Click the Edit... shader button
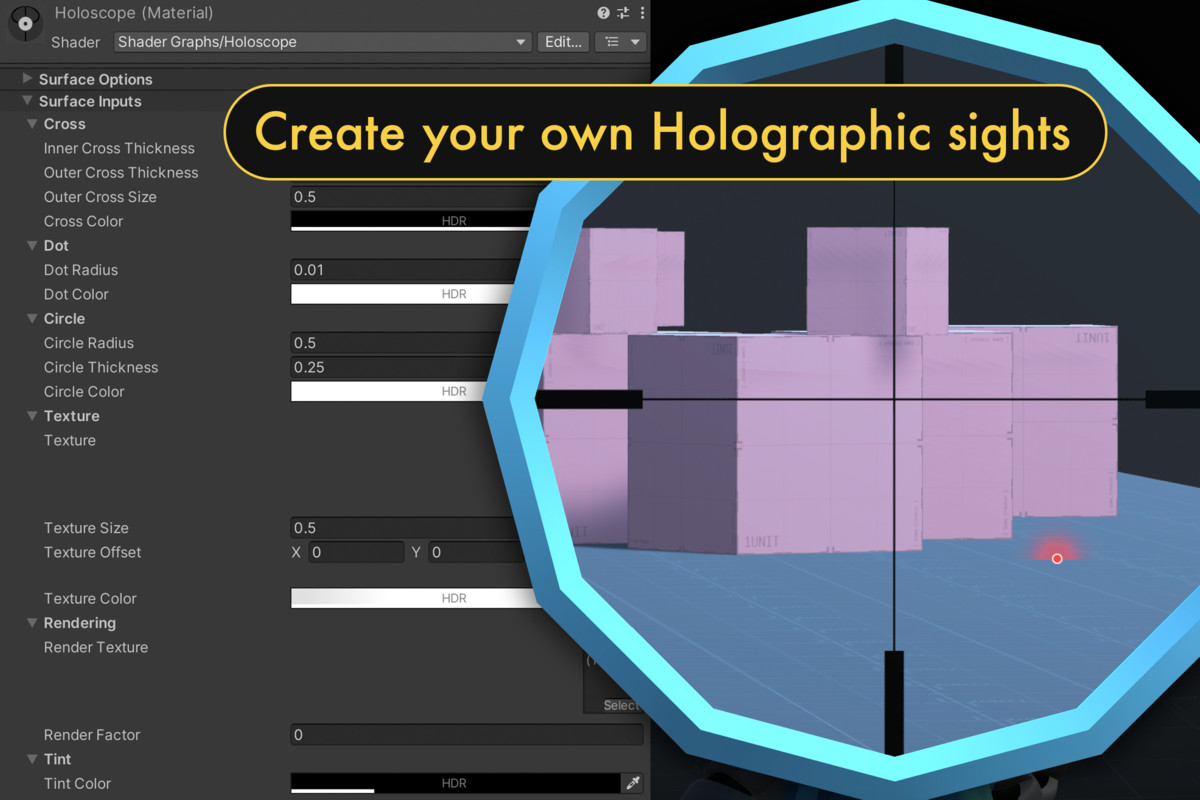The height and width of the screenshot is (800, 1200). pos(563,42)
